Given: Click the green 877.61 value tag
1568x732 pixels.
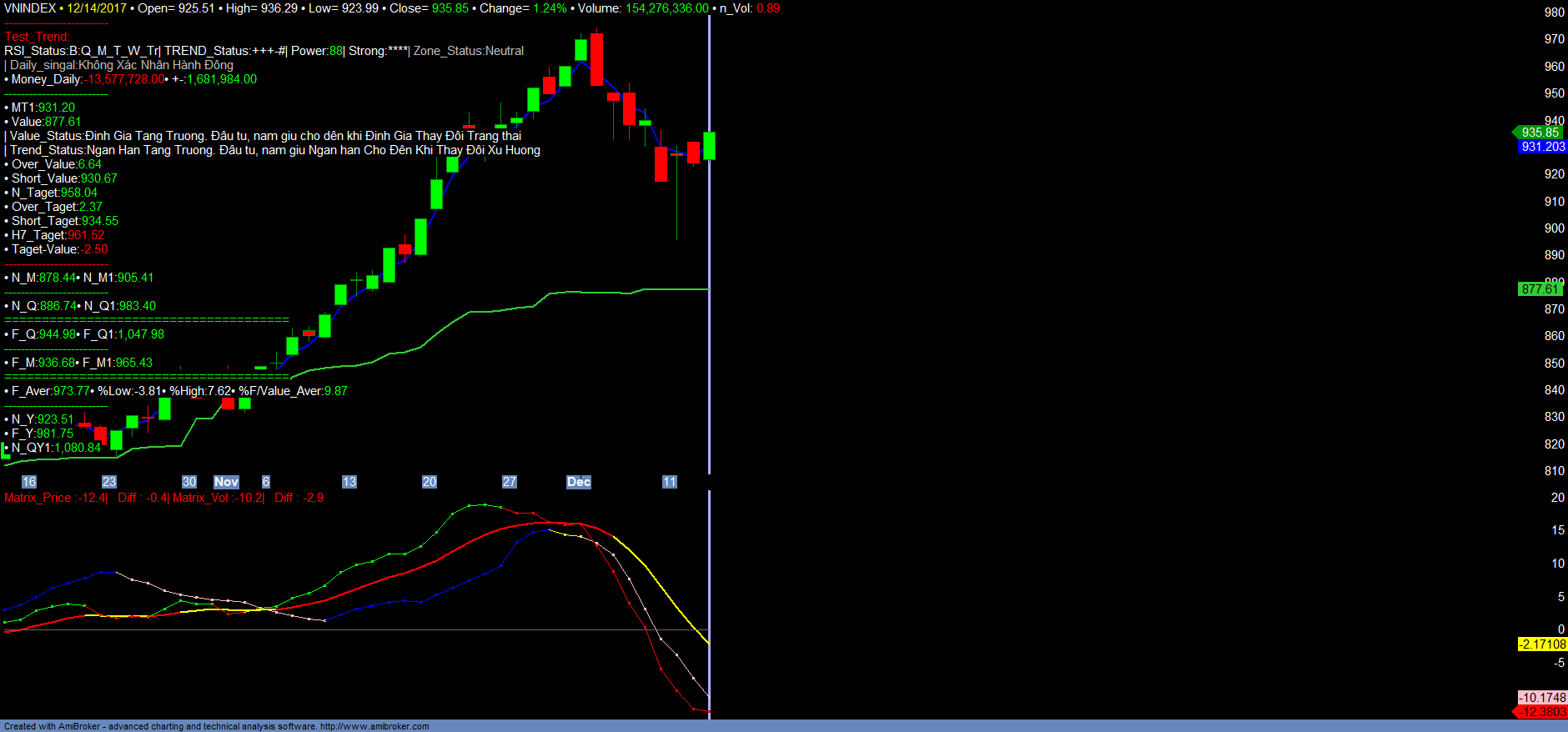Looking at the screenshot, I should pos(1540,289).
